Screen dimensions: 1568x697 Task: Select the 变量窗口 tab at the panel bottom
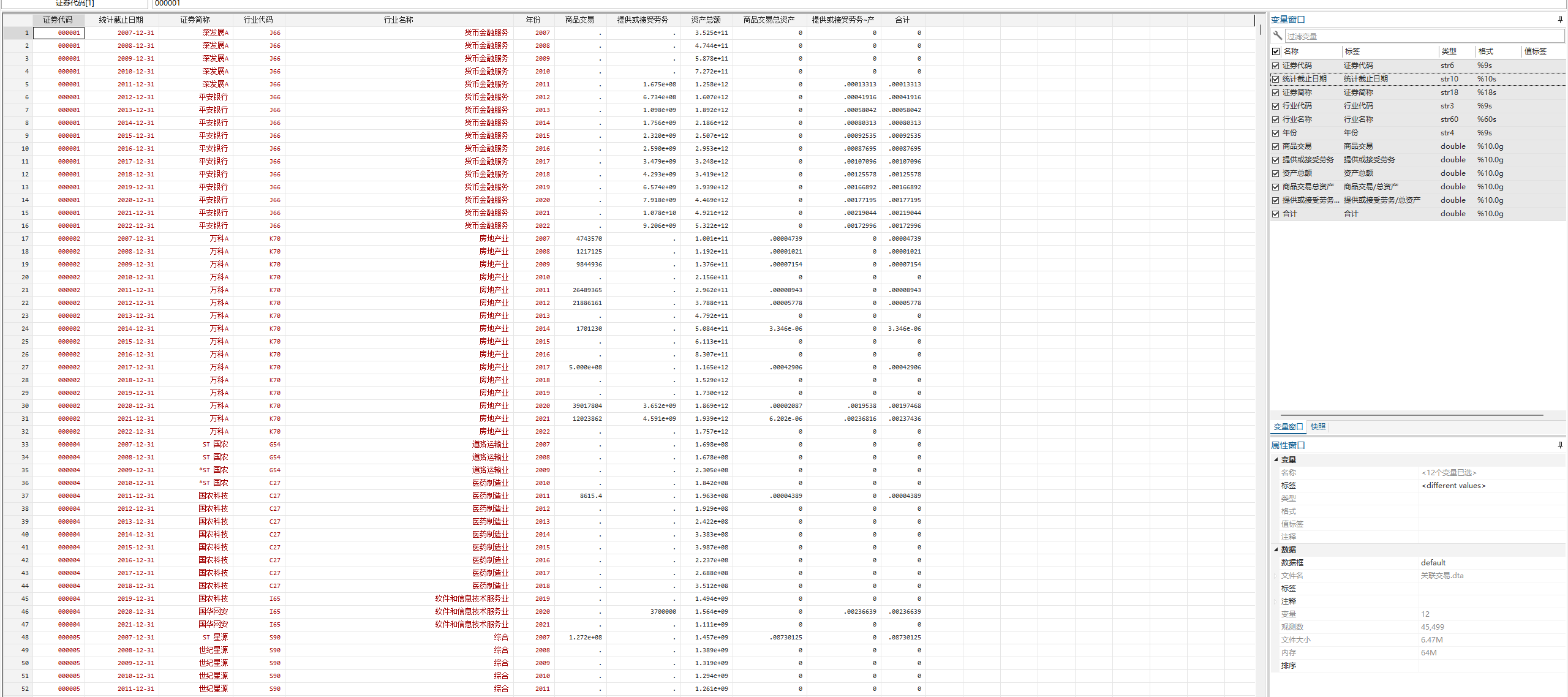pos(1288,427)
